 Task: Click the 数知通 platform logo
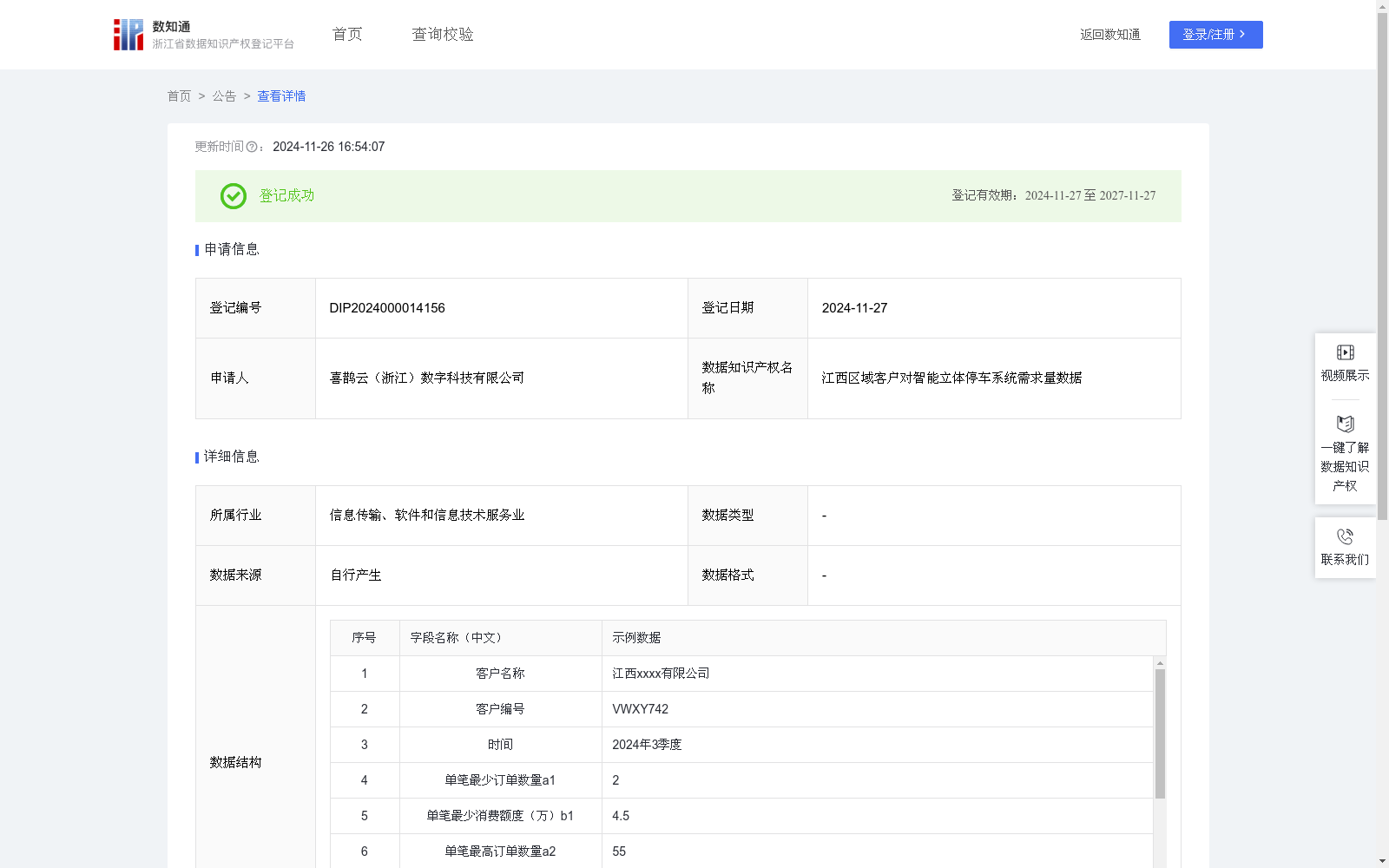click(204, 35)
